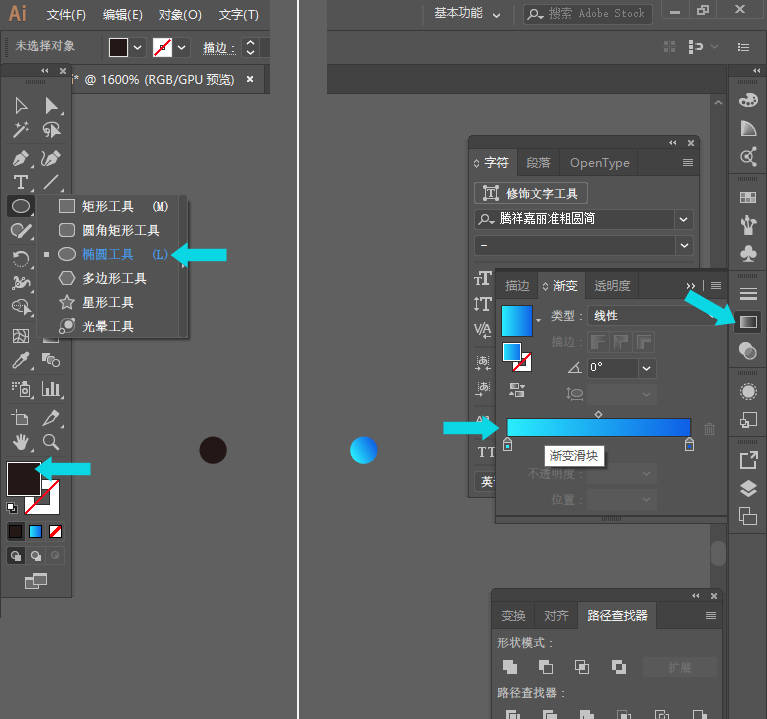This screenshot has height=719, width=767.
Task: Click the Minus Front shape mode icon
Action: pos(545,667)
